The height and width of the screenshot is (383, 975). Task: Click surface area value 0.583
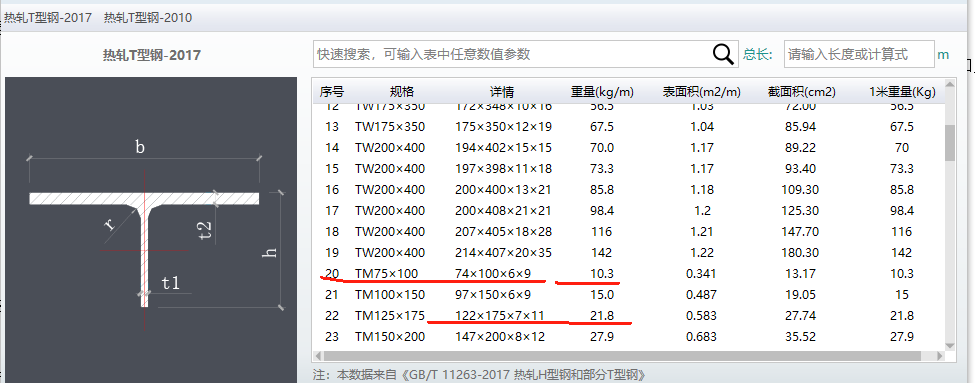pos(701,316)
